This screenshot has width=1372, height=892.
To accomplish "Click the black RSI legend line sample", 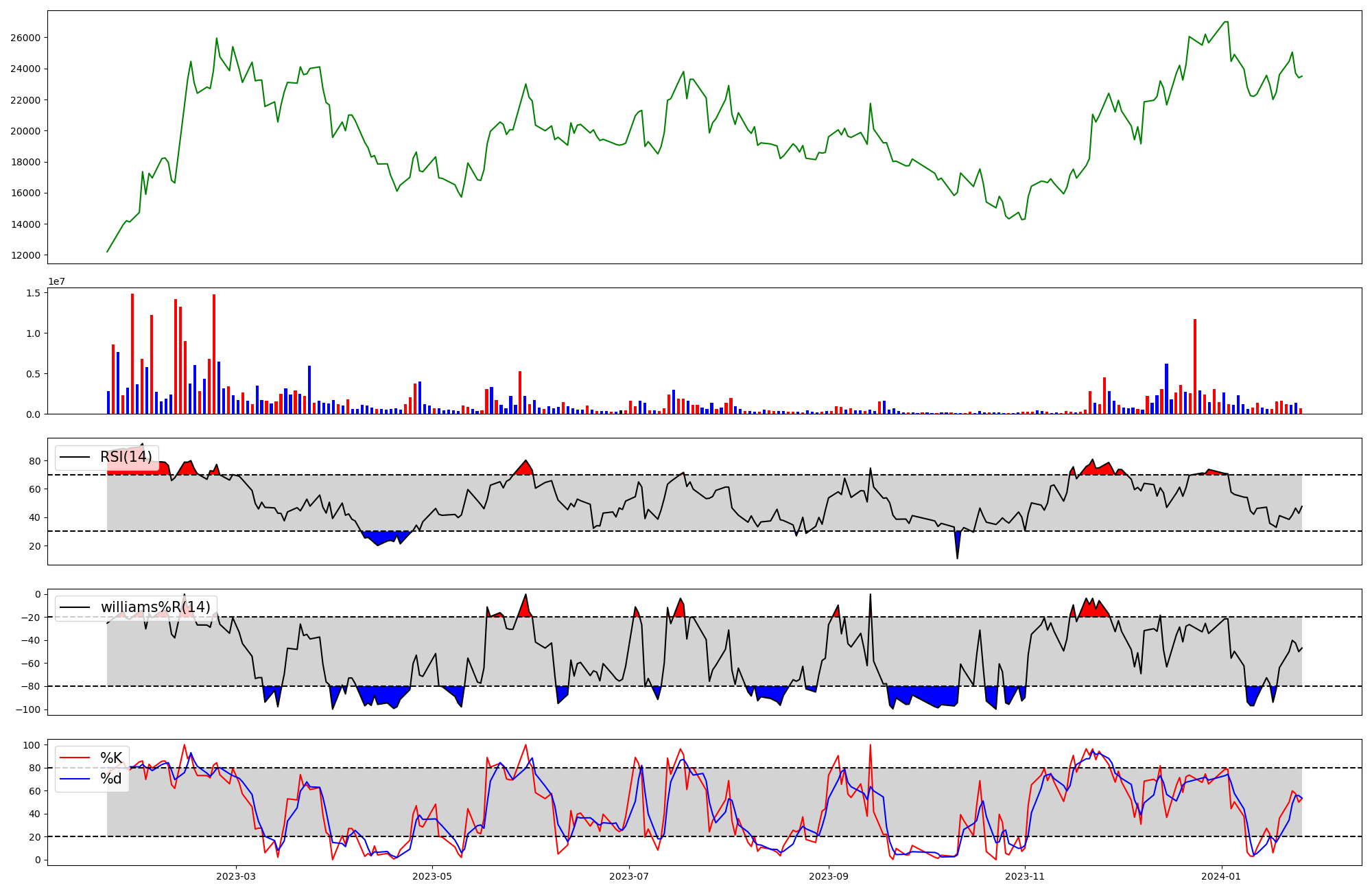I will (75, 457).
